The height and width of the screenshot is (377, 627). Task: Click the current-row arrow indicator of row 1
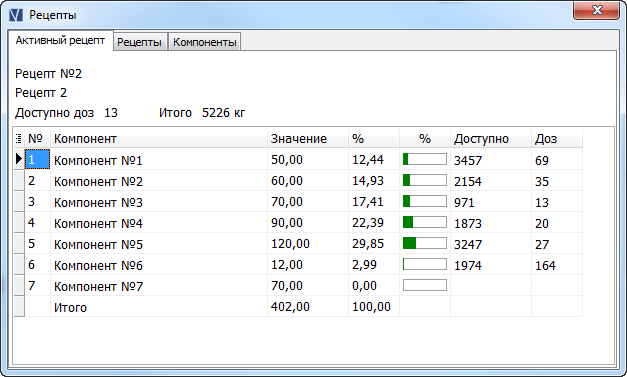[x=19, y=159]
